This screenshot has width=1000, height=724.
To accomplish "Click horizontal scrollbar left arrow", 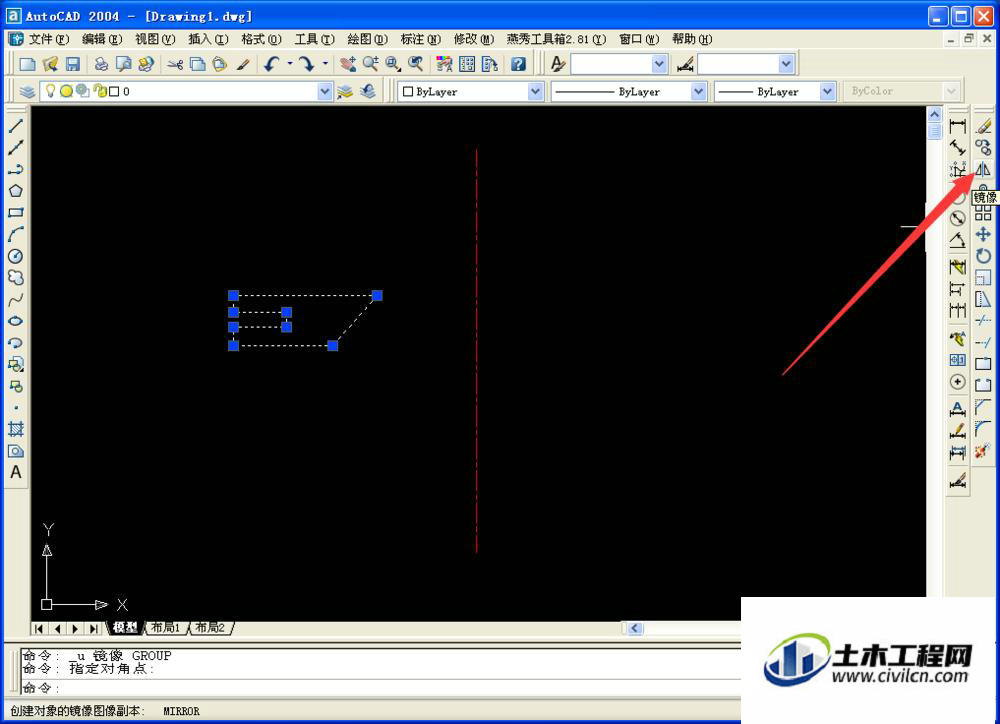I will [x=635, y=628].
